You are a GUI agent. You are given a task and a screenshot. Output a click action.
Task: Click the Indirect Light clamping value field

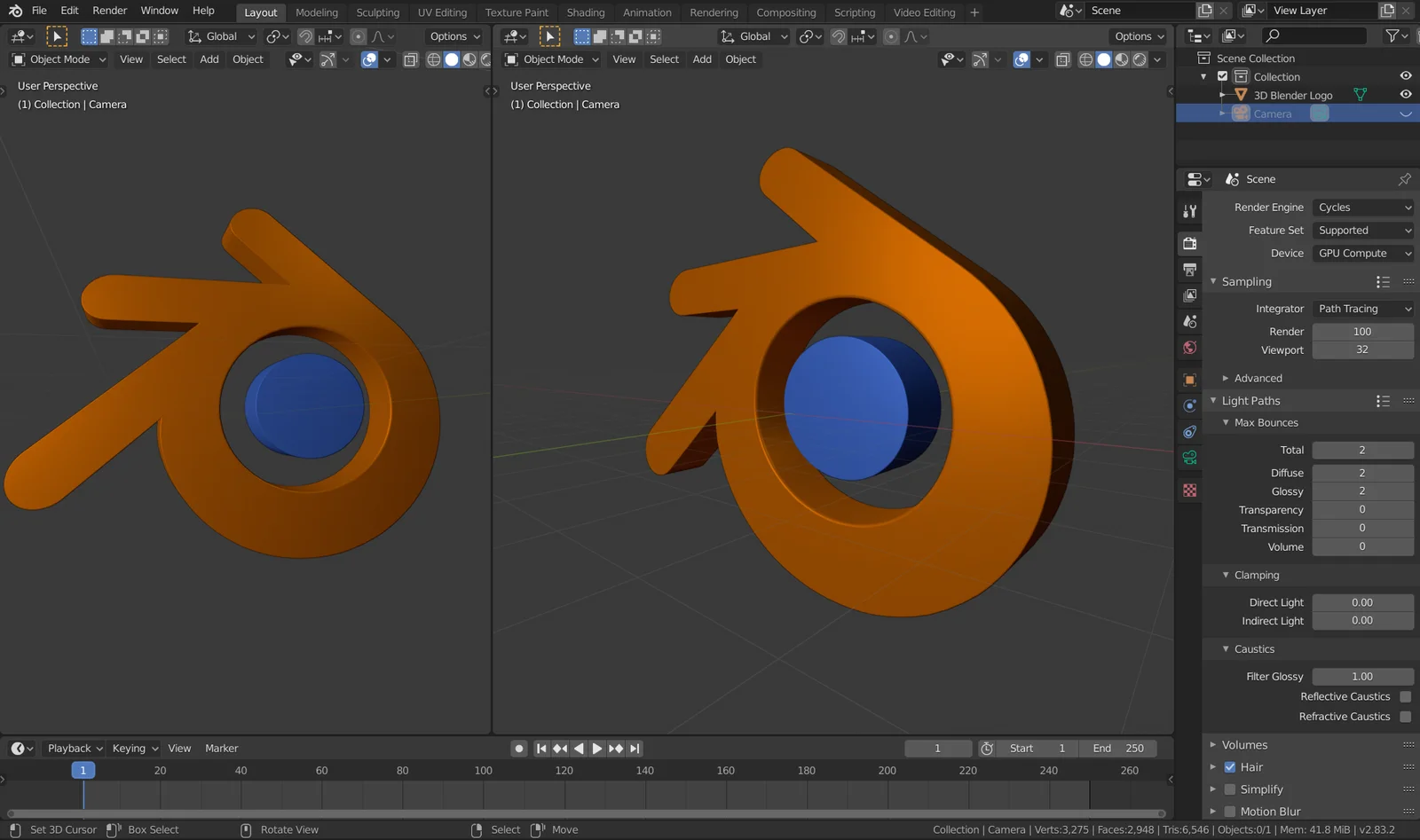pos(1363,620)
